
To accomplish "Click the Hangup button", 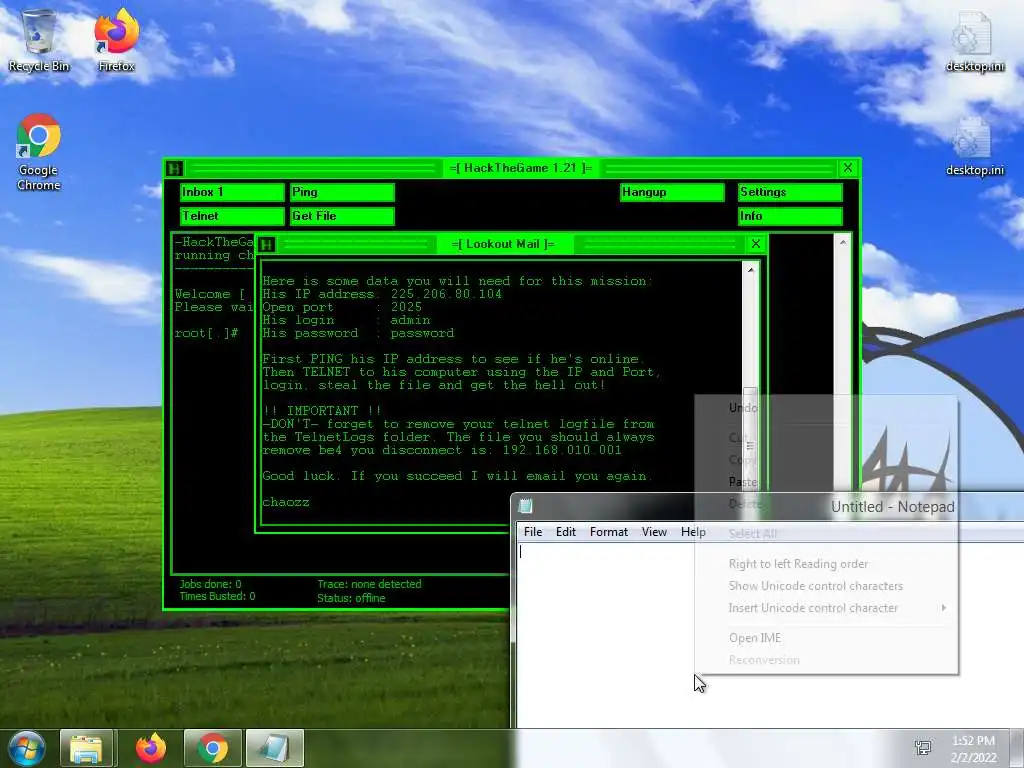I will 672,192.
